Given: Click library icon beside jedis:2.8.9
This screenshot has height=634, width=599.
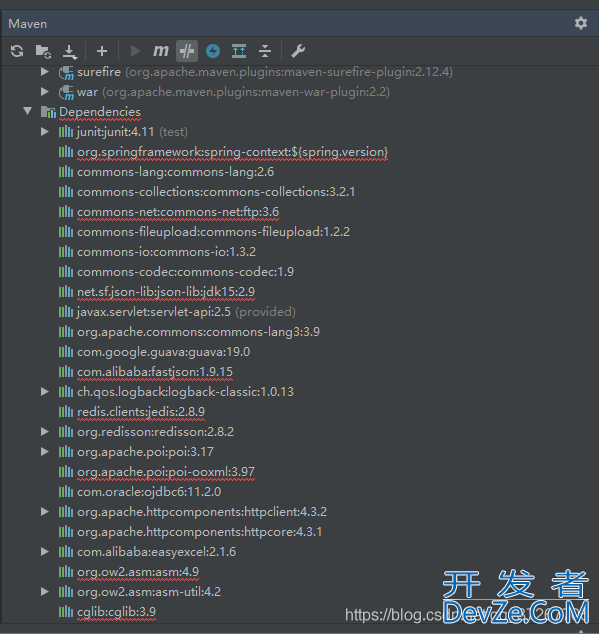Looking at the screenshot, I should [66, 412].
